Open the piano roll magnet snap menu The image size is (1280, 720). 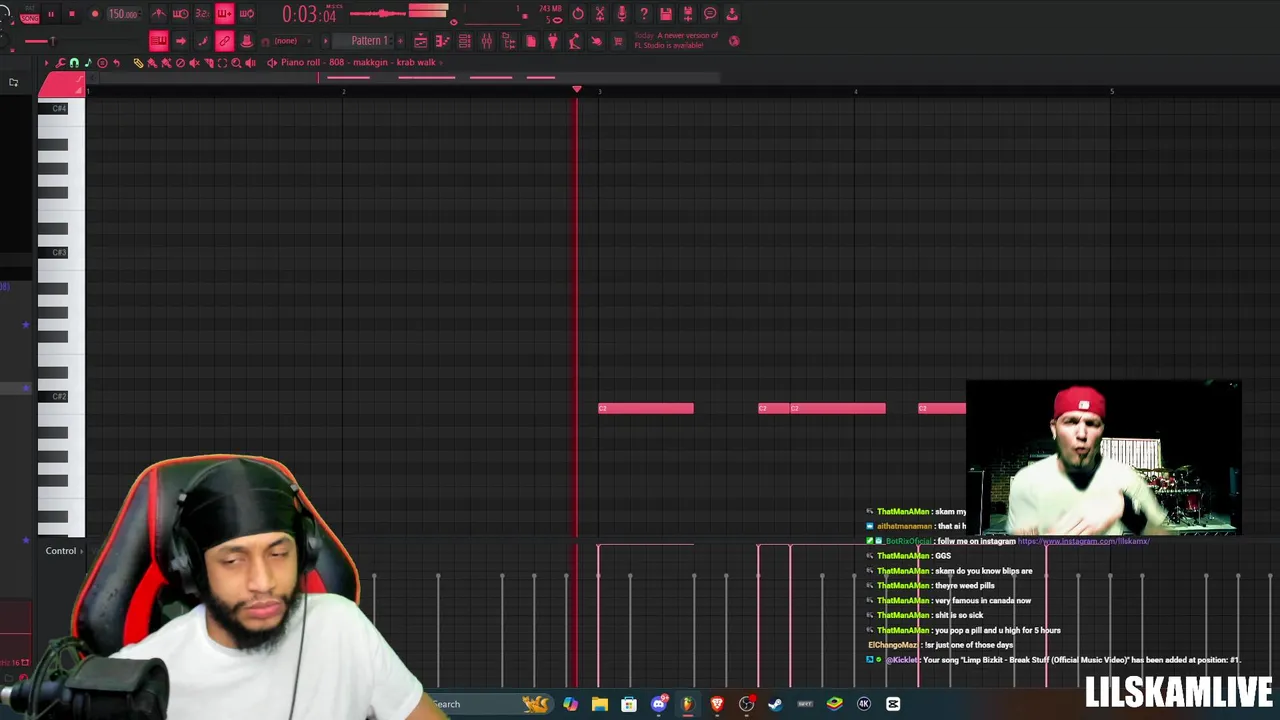coord(74,63)
